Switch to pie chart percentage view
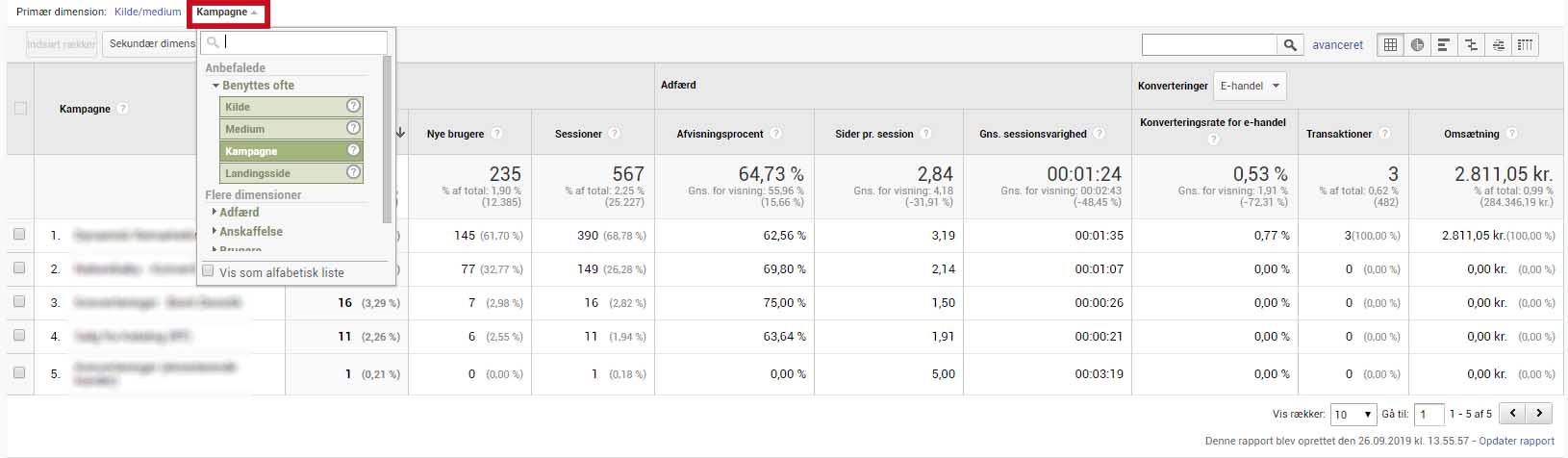 (x=1417, y=45)
